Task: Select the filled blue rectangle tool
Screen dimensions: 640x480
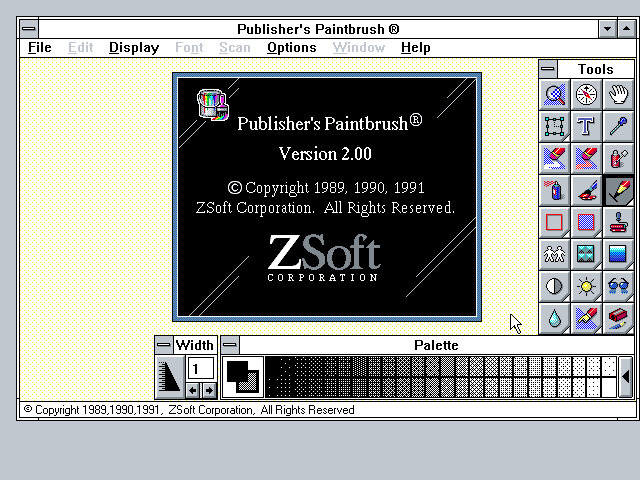Action: tap(586, 222)
